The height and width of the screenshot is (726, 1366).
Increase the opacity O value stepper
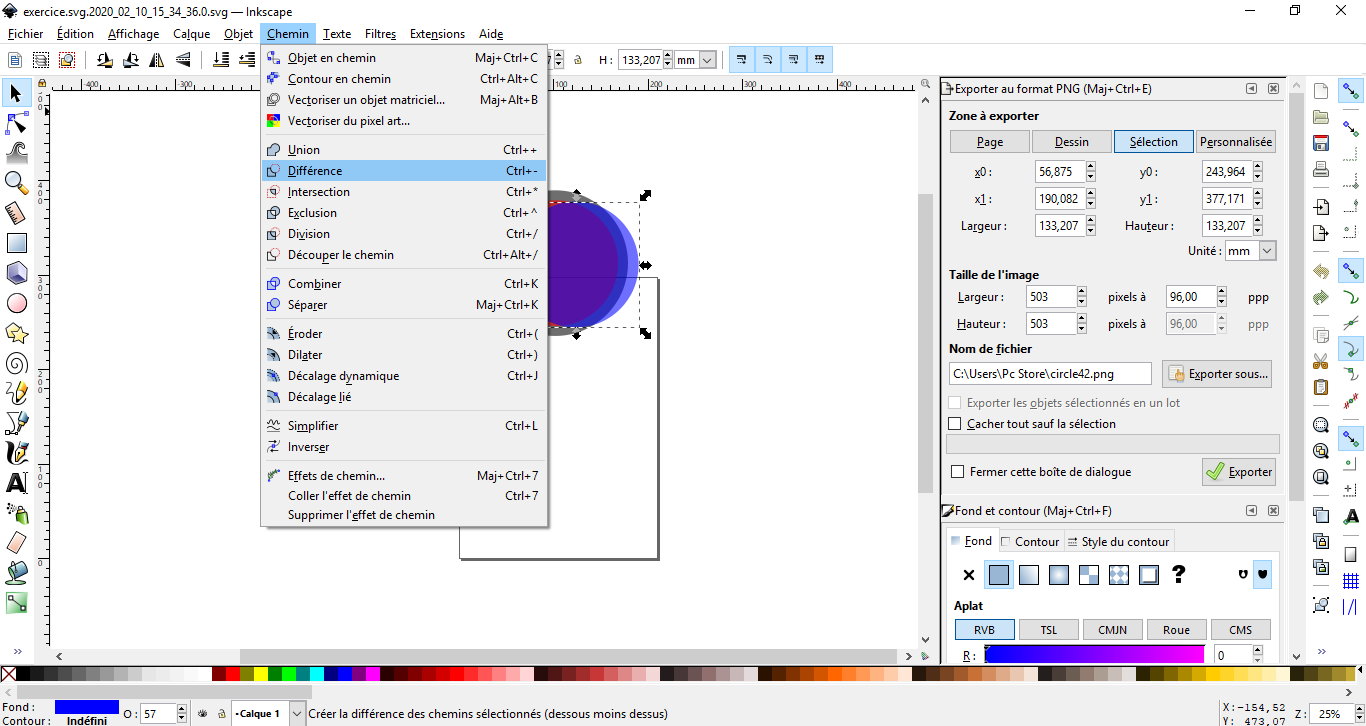pos(181,709)
